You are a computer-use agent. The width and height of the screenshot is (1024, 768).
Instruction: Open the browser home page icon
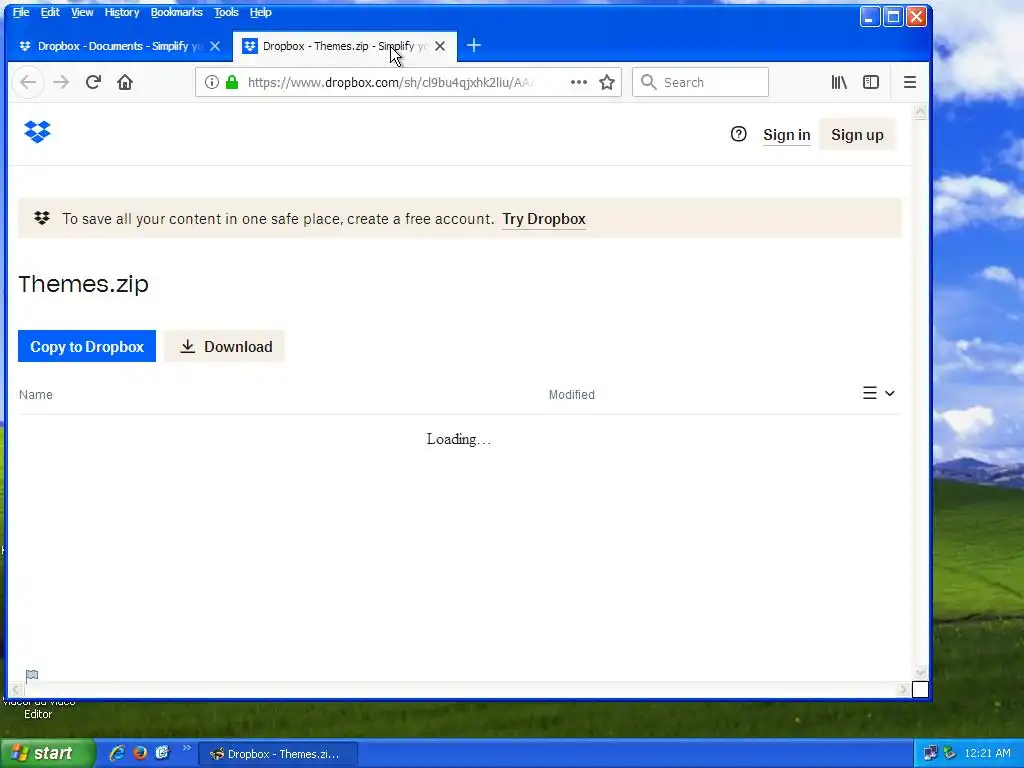(125, 82)
